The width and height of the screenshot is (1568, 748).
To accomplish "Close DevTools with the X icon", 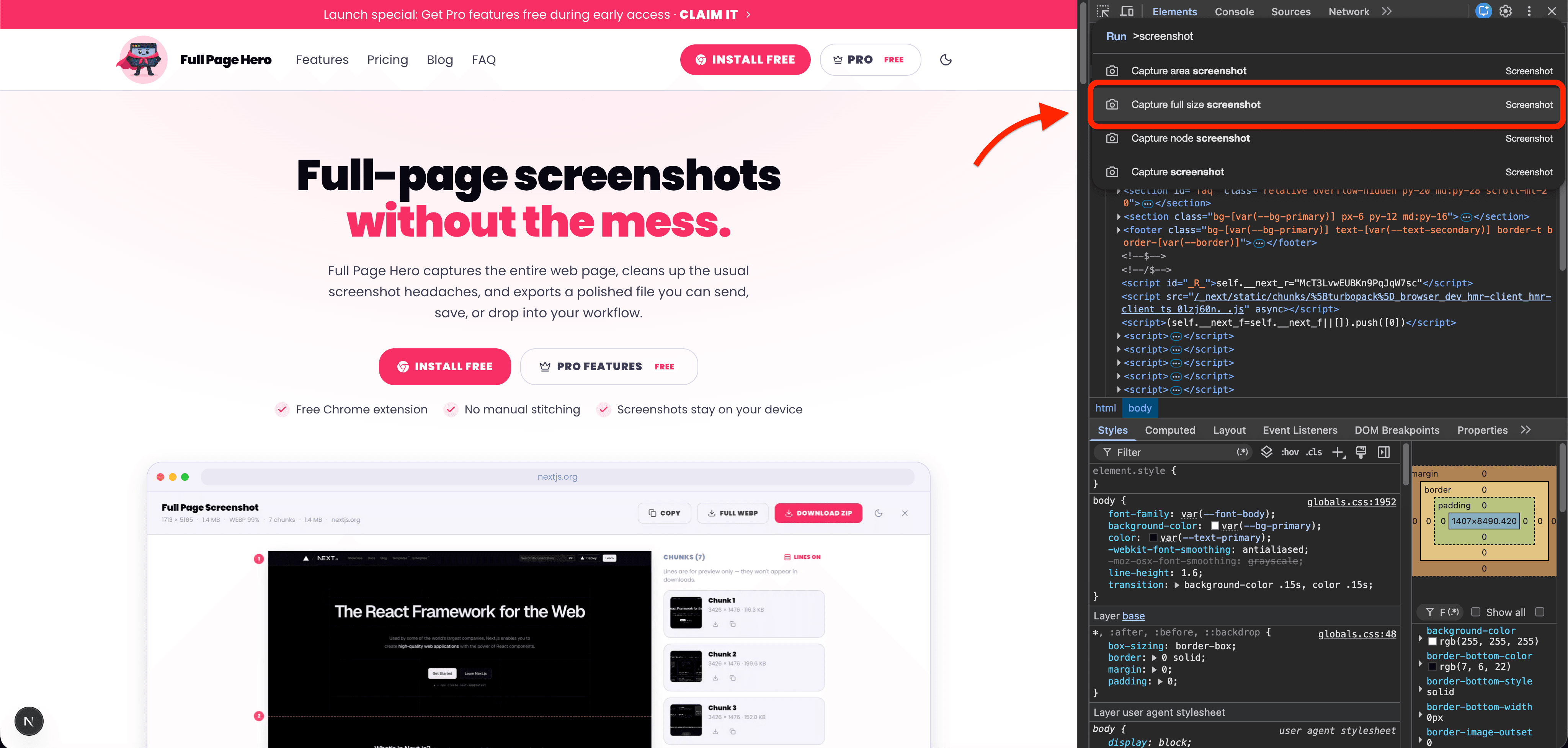I will pos(1552,11).
